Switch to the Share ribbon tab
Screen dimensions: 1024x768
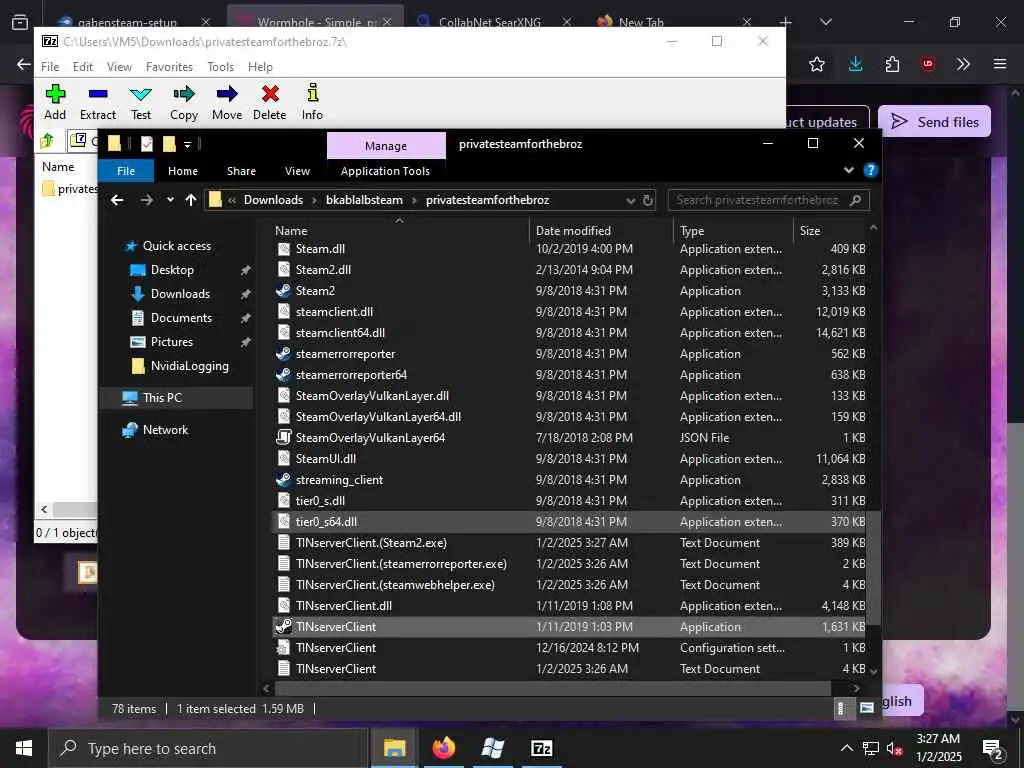(241, 171)
